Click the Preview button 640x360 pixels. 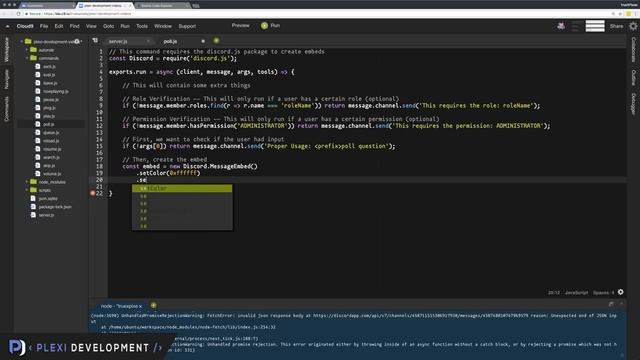tap(240, 25)
